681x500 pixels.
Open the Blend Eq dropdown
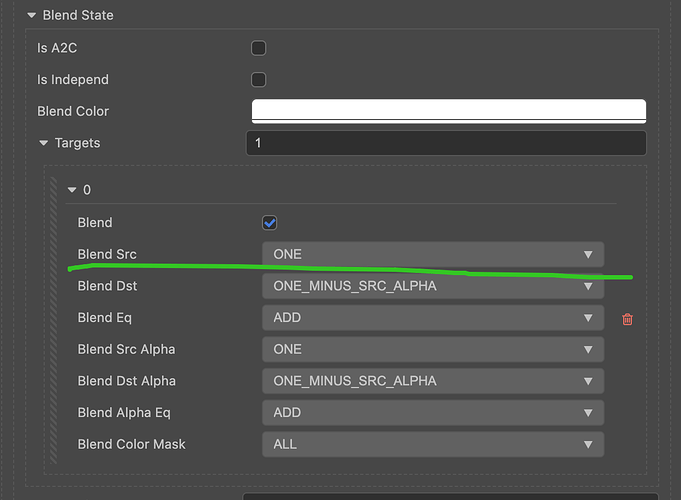433,318
